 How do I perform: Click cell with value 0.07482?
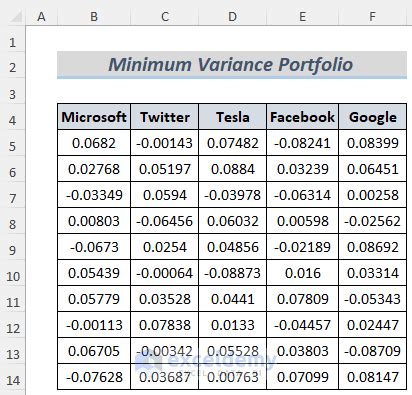(233, 143)
